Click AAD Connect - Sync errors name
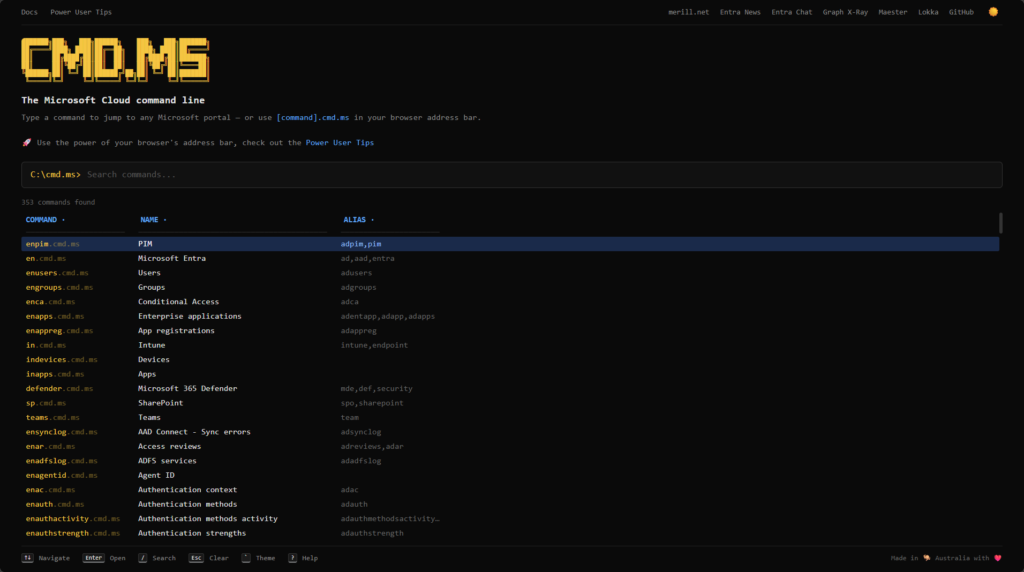 click(x=194, y=432)
